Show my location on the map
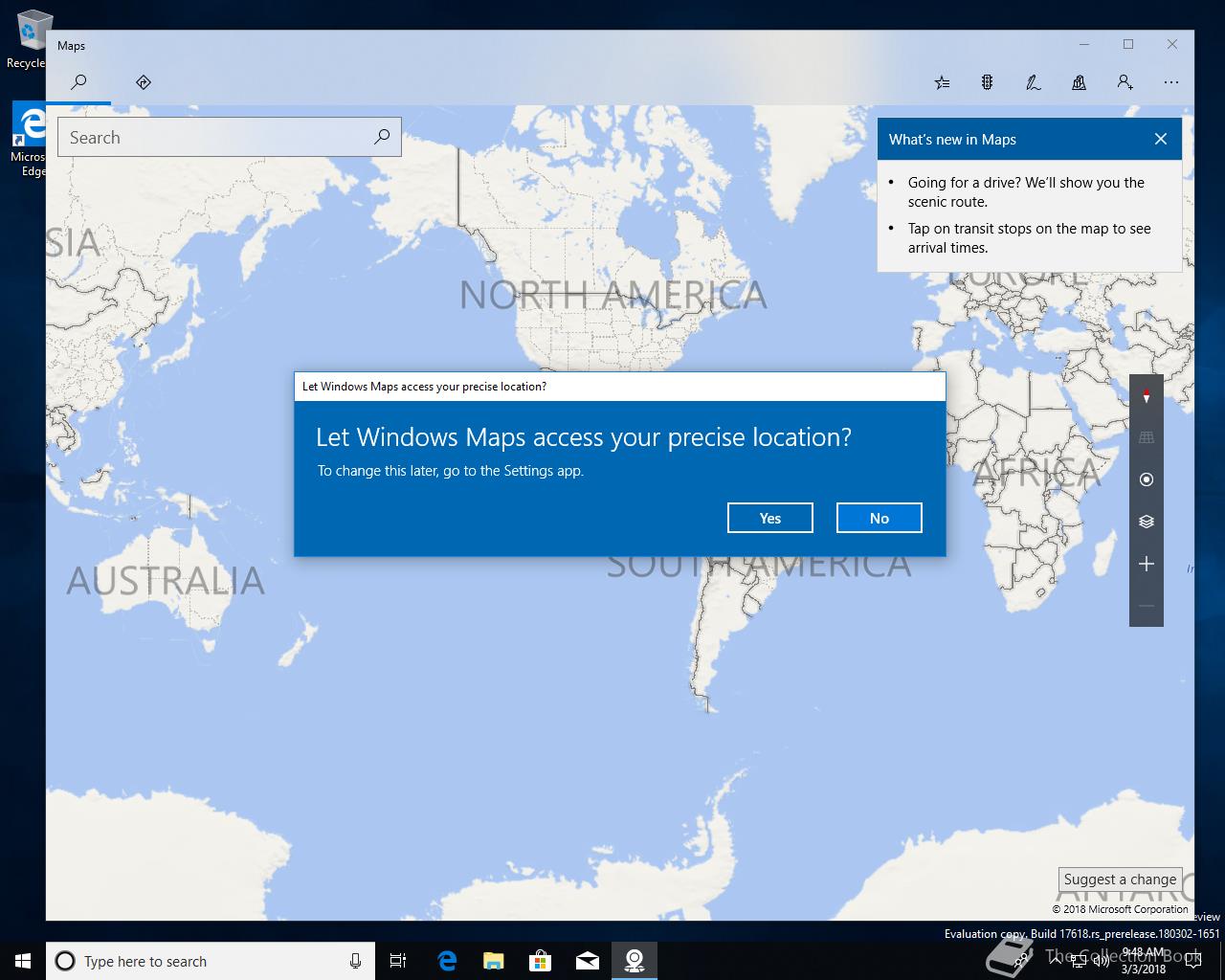The image size is (1225, 980). point(1147,479)
